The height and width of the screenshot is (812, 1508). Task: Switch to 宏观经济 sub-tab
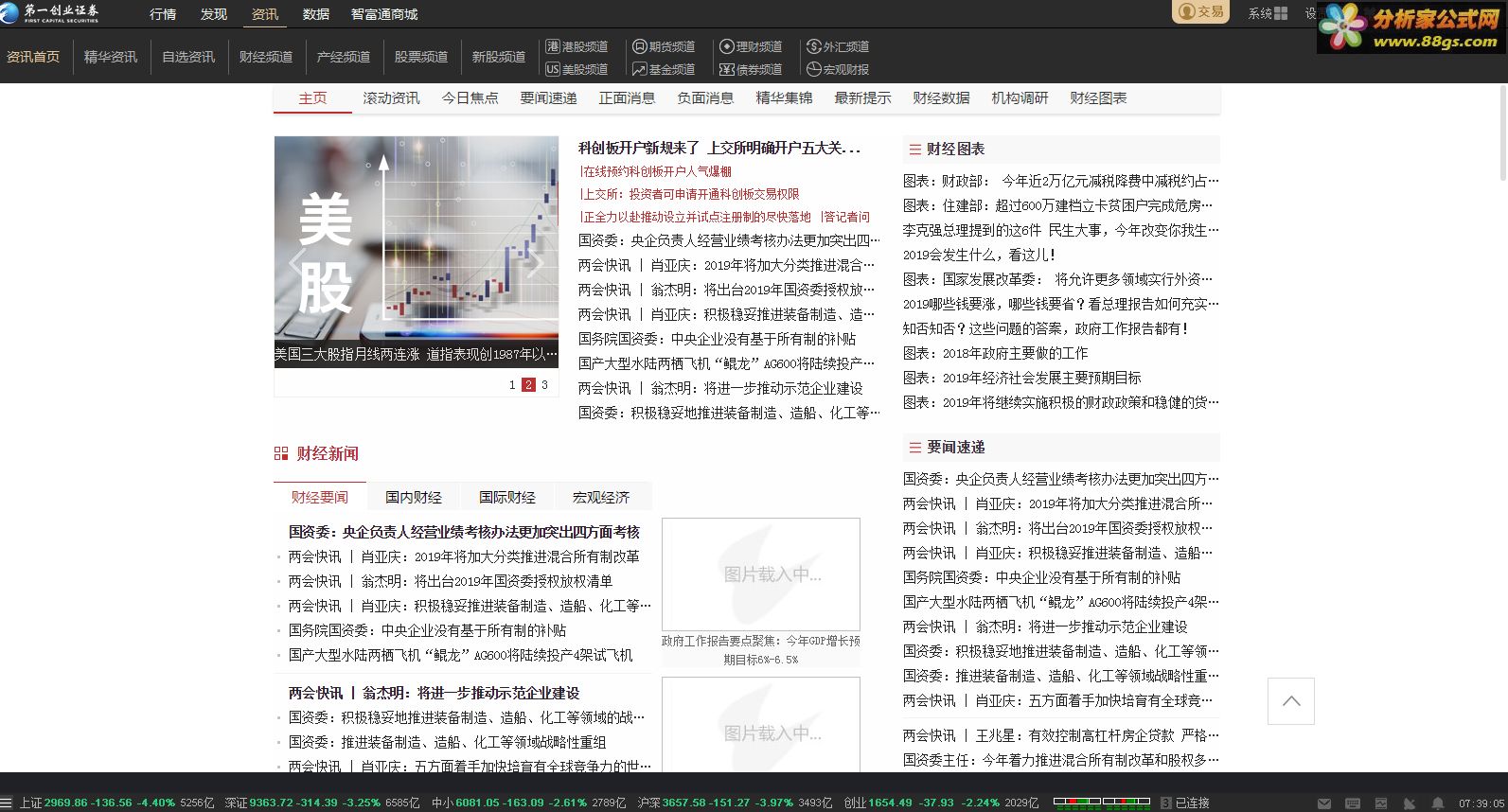(601, 497)
